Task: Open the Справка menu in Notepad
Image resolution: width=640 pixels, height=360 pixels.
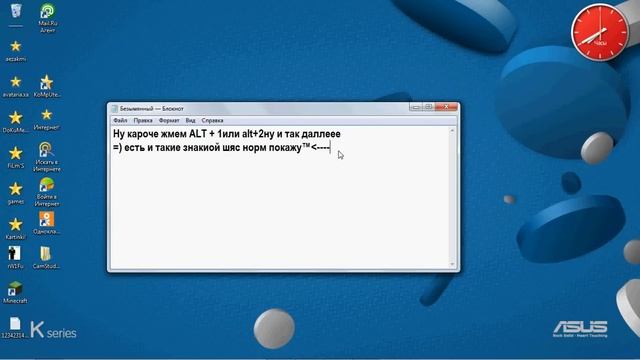Action: pyautogui.click(x=212, y=120)
